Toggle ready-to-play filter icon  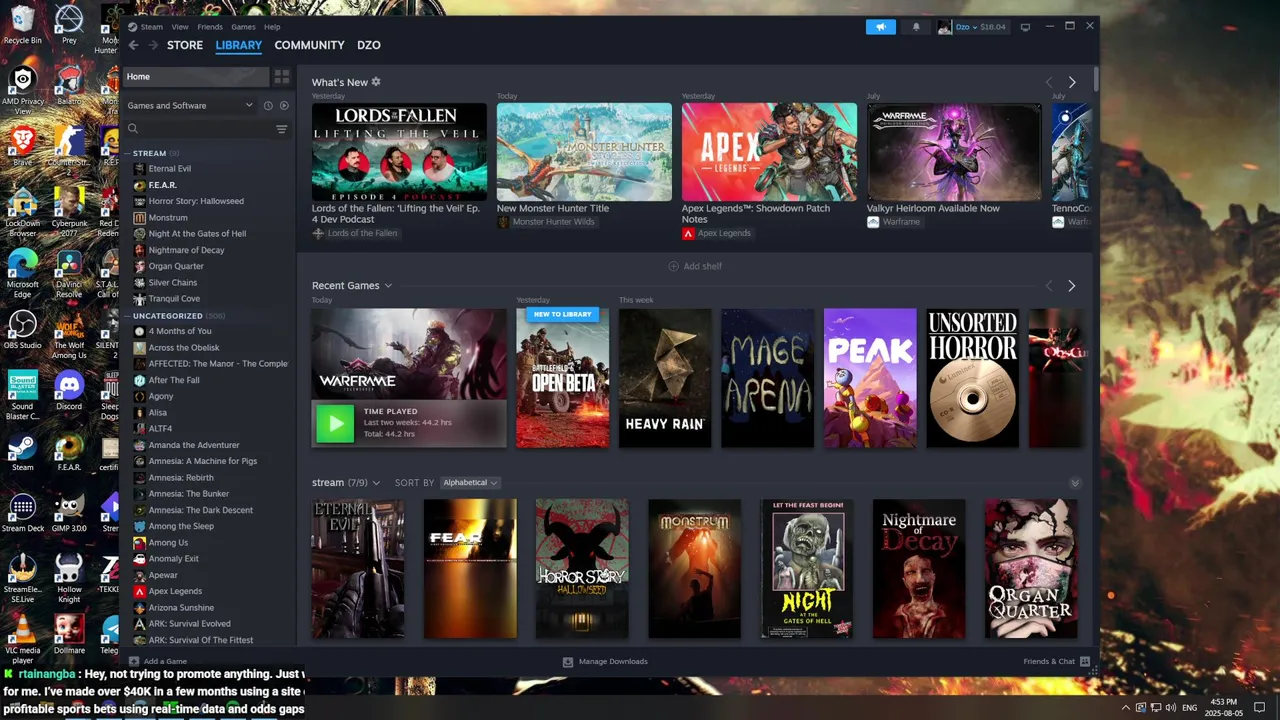tap(284, 105)
